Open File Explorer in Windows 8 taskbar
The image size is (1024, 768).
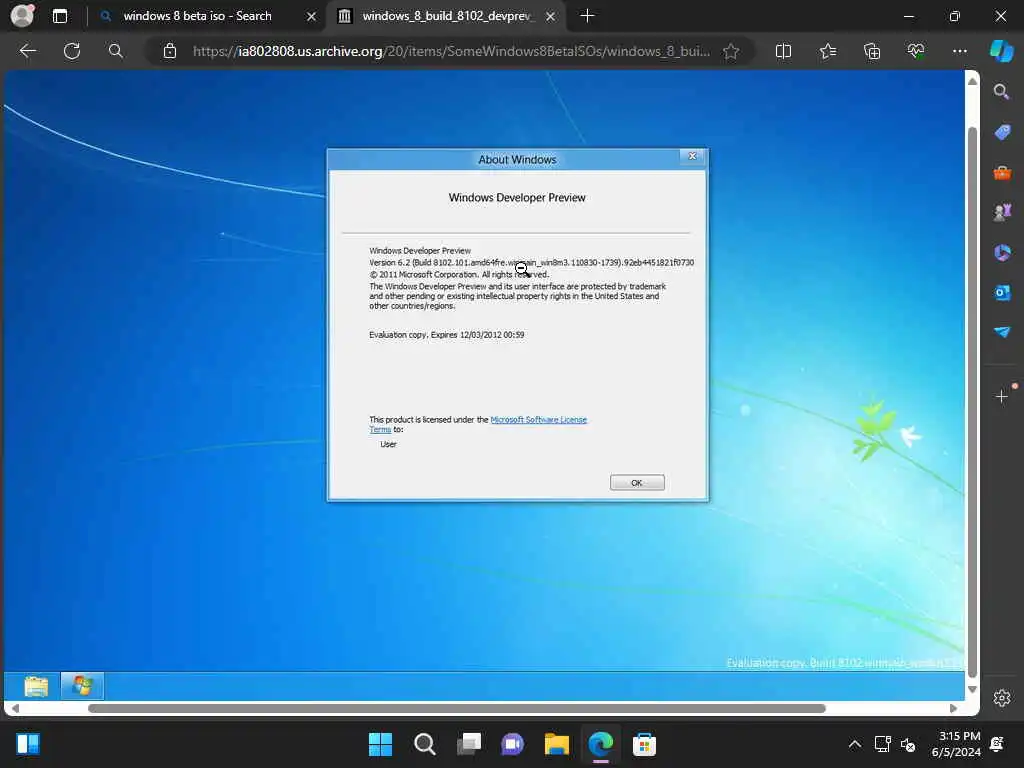click(x=36, y=686)
